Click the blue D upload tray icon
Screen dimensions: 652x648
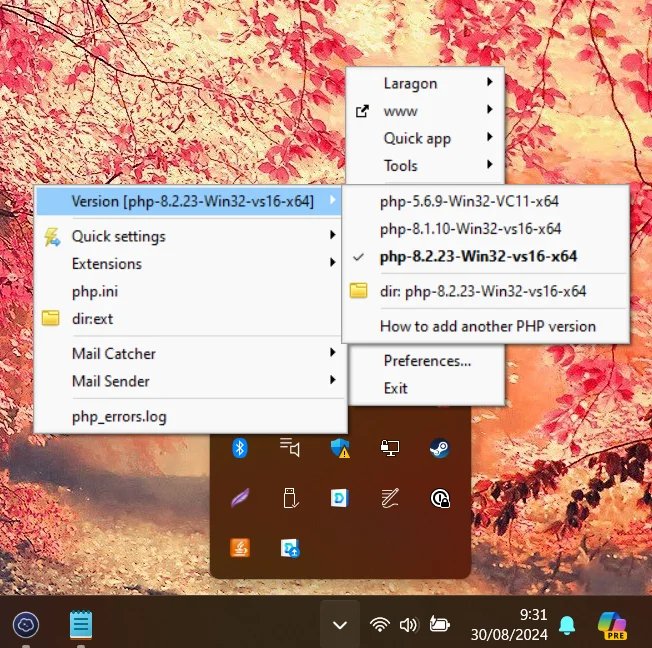click(x=290, y=548)
